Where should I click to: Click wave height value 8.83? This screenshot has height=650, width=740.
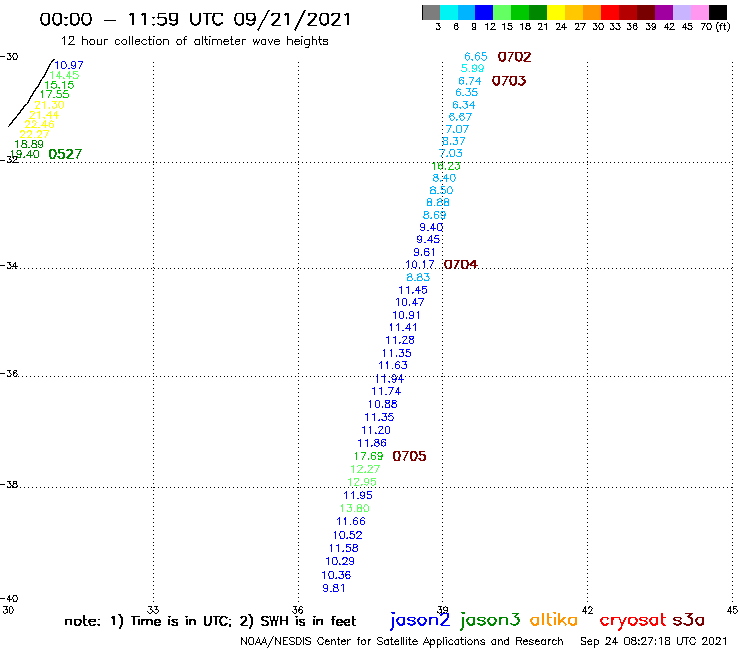click(x=418, y=277)
